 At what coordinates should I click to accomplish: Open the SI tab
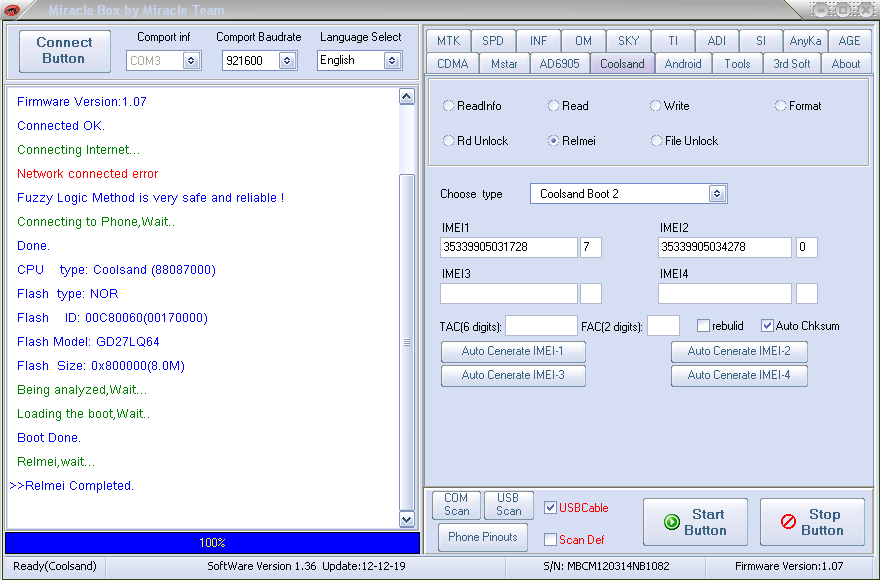[x=760, y=41]
